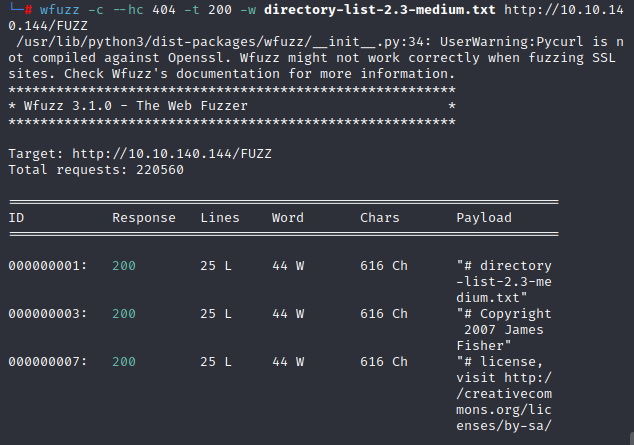The height and width of the screenshot is (445, 634).
Task: Click the '/creativecom' payload line
Action: pos(504,394)
